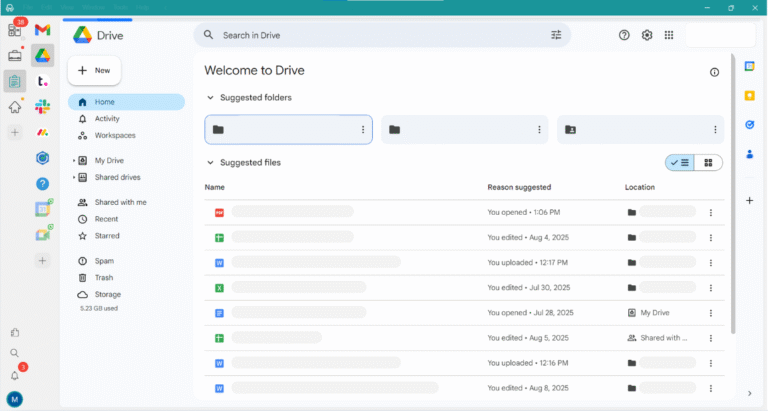Image resolution: width=768 pixels, height=411 pixels.
Task: Open advanced search filter options
Action: coord(556,35)
